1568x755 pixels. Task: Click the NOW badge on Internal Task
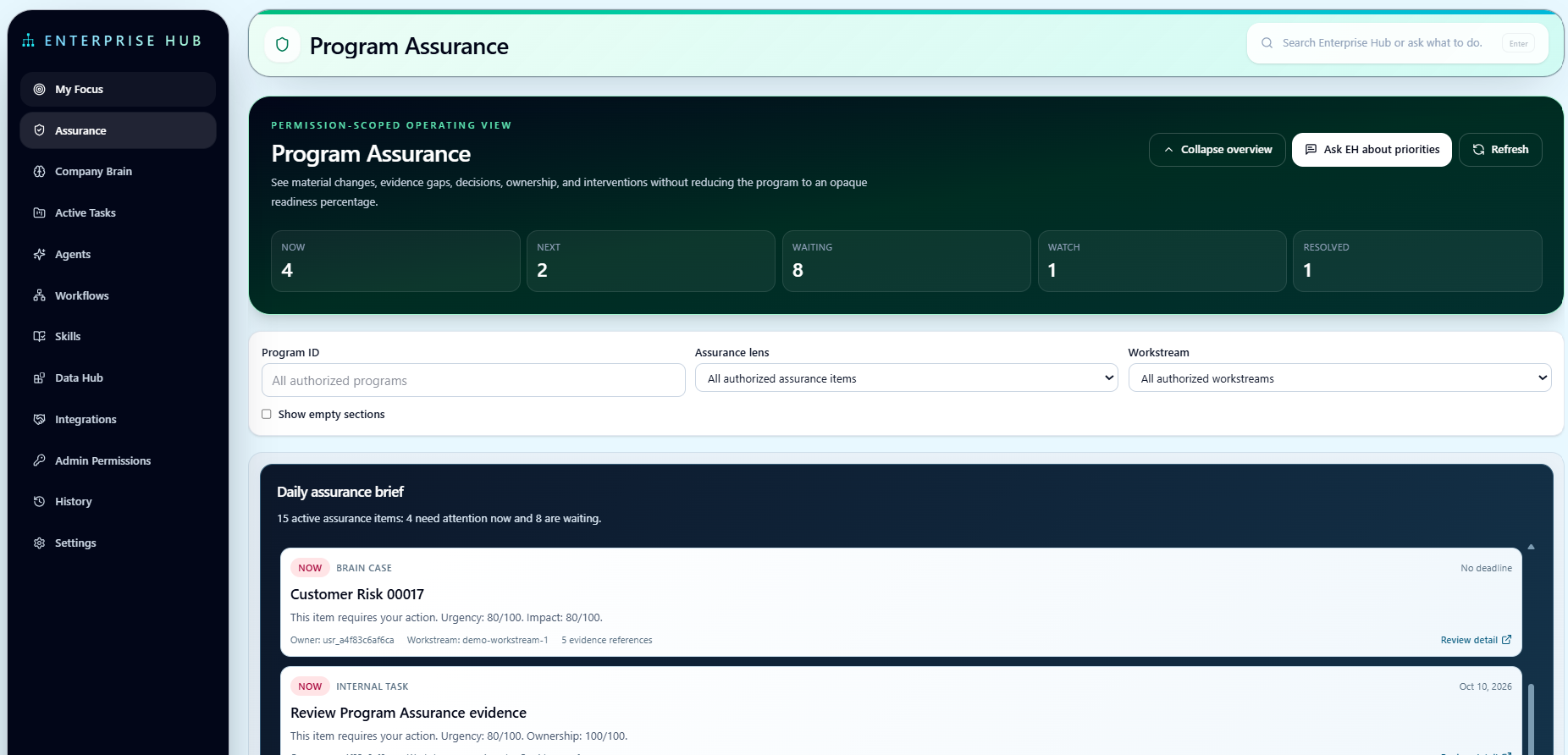[310, 686]
